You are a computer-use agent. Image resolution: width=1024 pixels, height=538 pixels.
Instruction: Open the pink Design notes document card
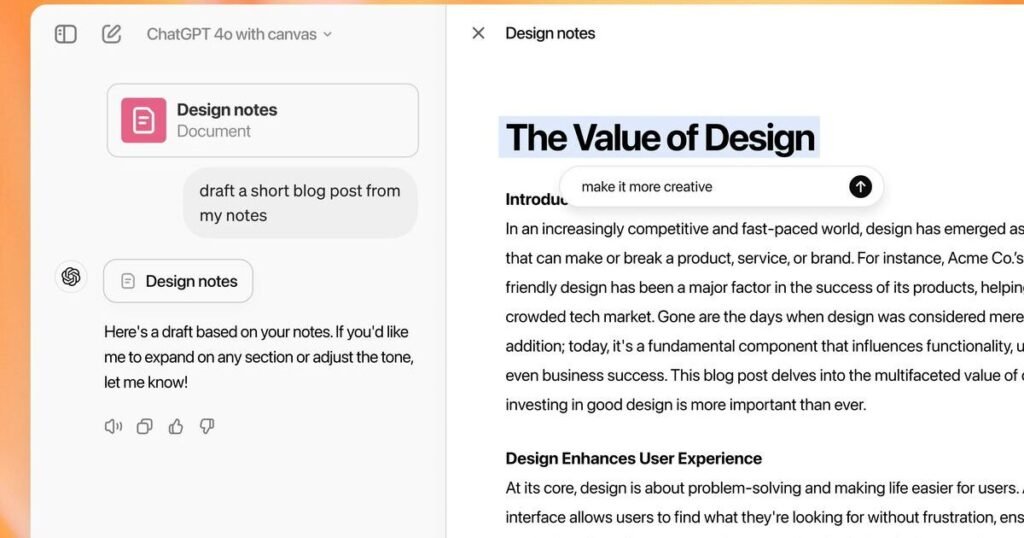pos(263,120)
